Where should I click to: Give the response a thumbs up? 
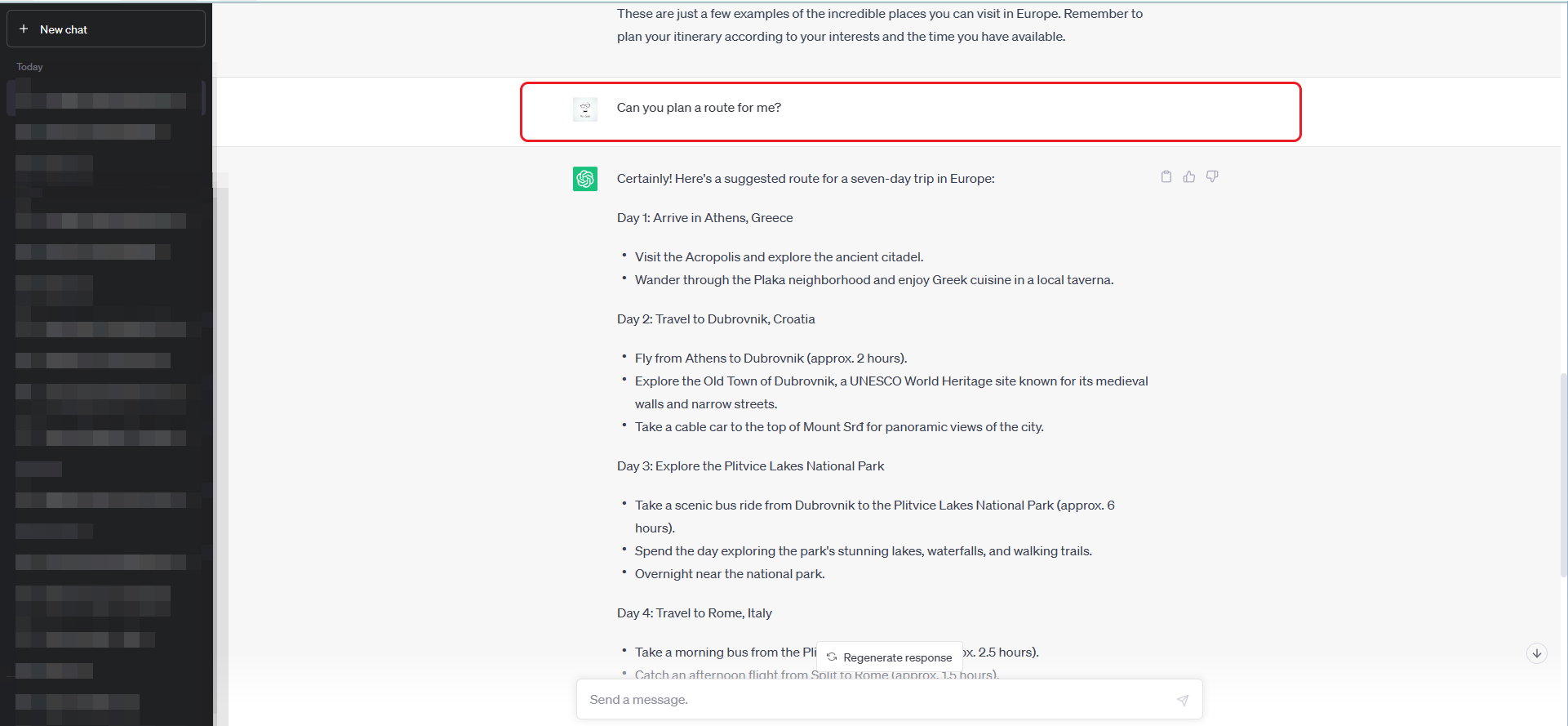1188,176
